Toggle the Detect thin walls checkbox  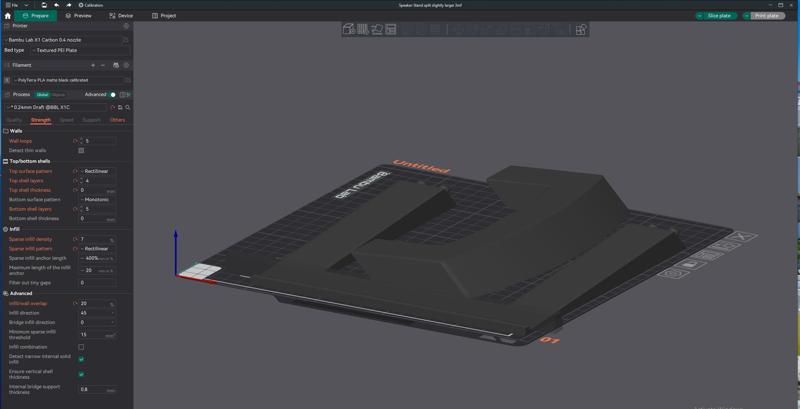coord(81,151)
